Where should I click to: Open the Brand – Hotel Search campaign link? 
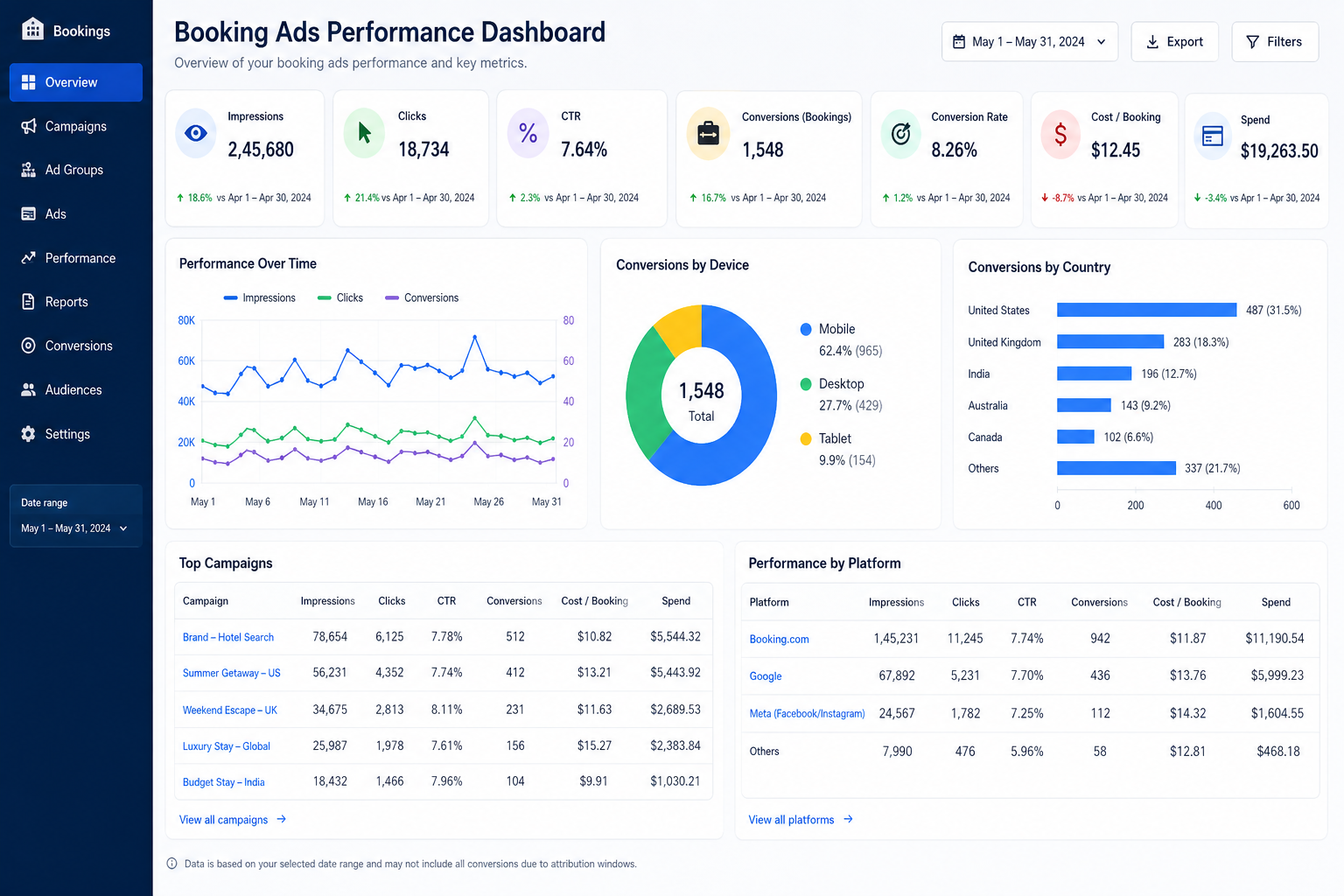pos(228,637)
